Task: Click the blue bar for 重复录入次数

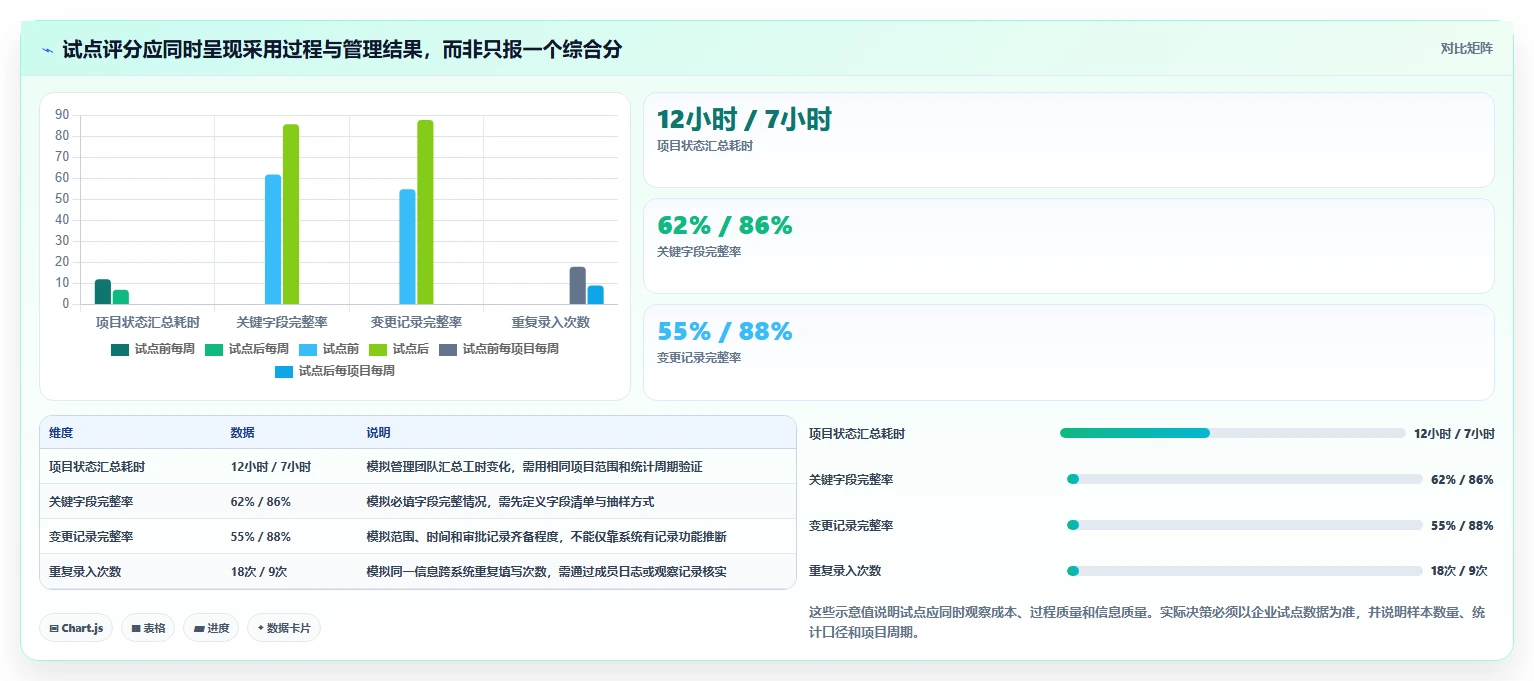Action: [596, 295]
